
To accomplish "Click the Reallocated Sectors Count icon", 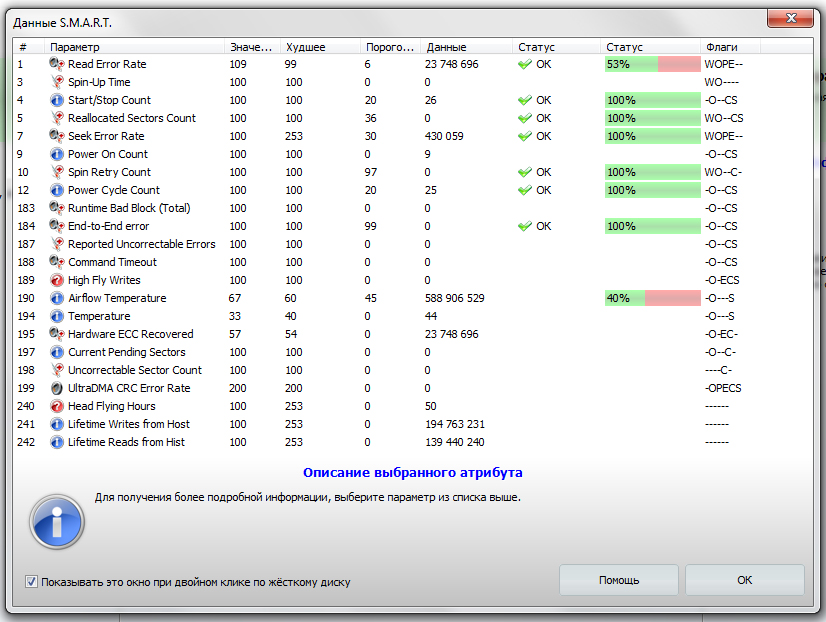I will point(57,118).
